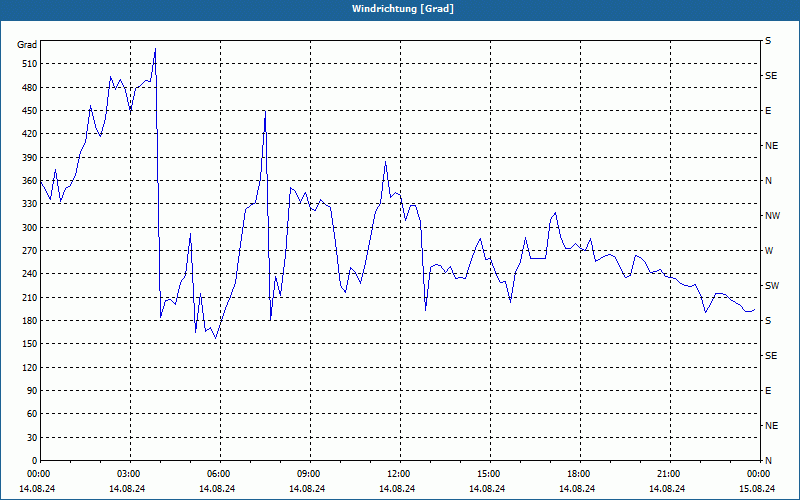Select the 210 y-axis value
This screenshot has width=800, height=500.
pyautogui.click(x=30, y=297)
